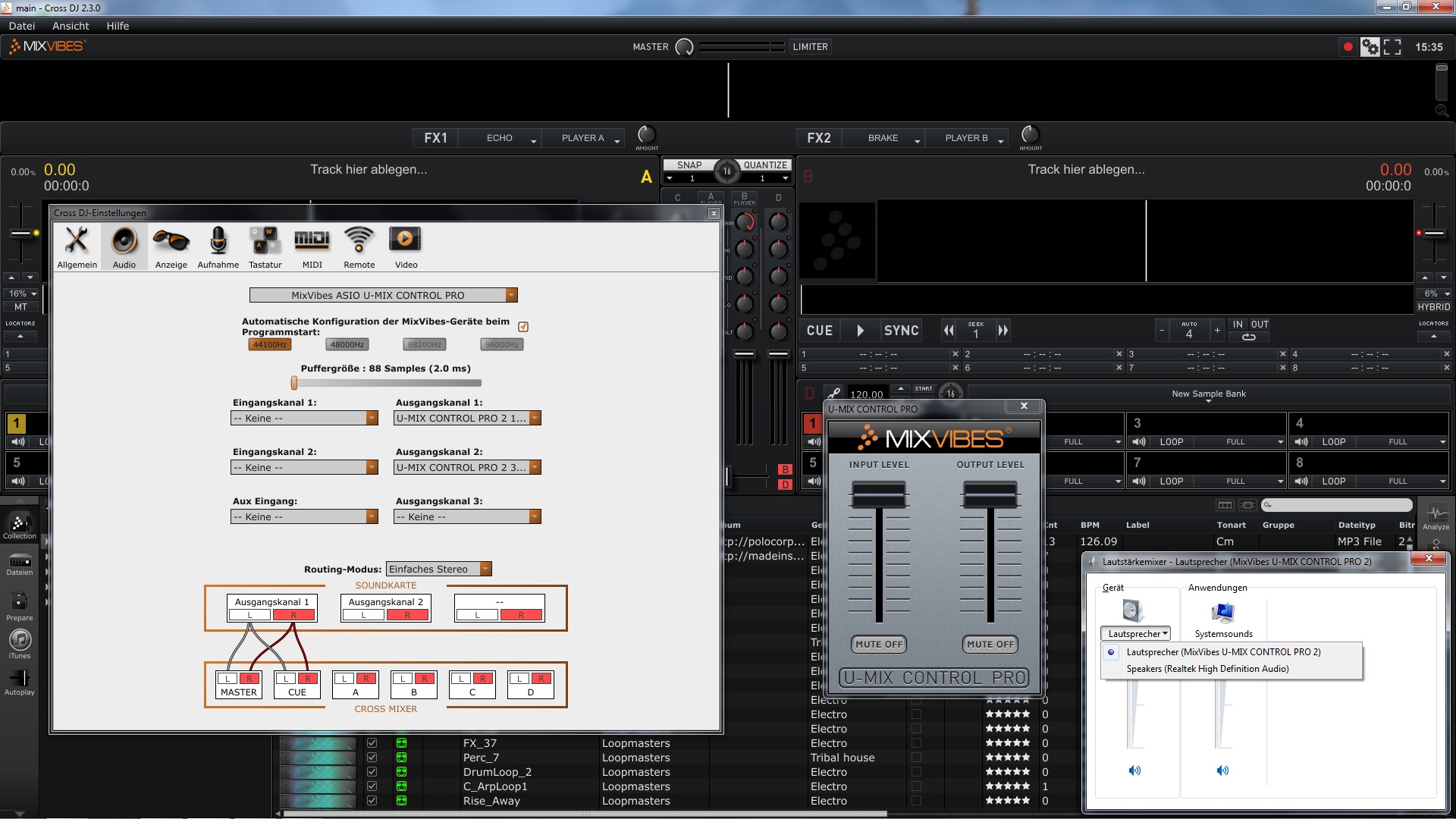Select 44100Hz sample rate
Image resolution: width=1456 pixels, height=819 pixels.
coord(270,344)
